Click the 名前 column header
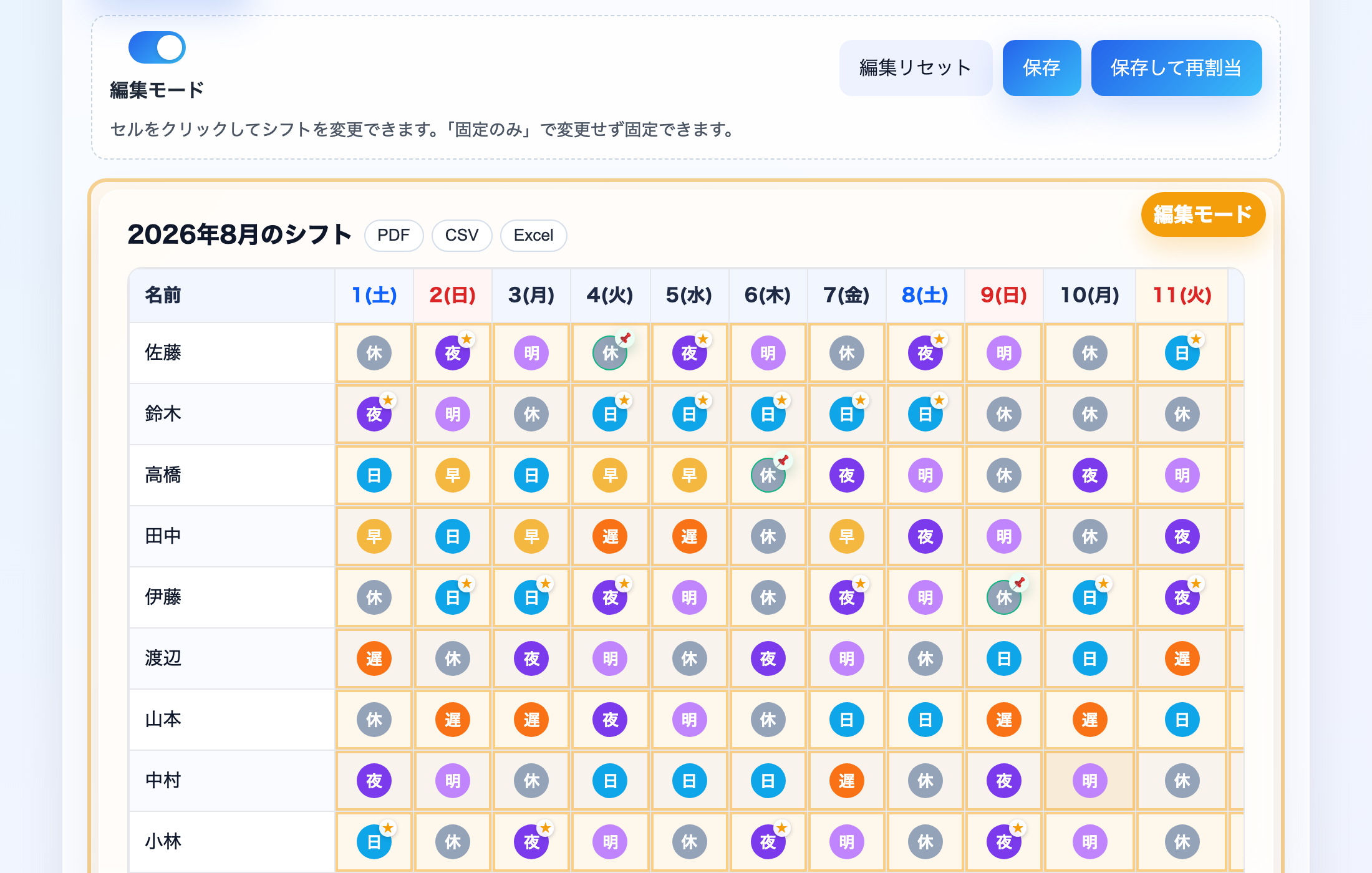 tap(232, 295)
